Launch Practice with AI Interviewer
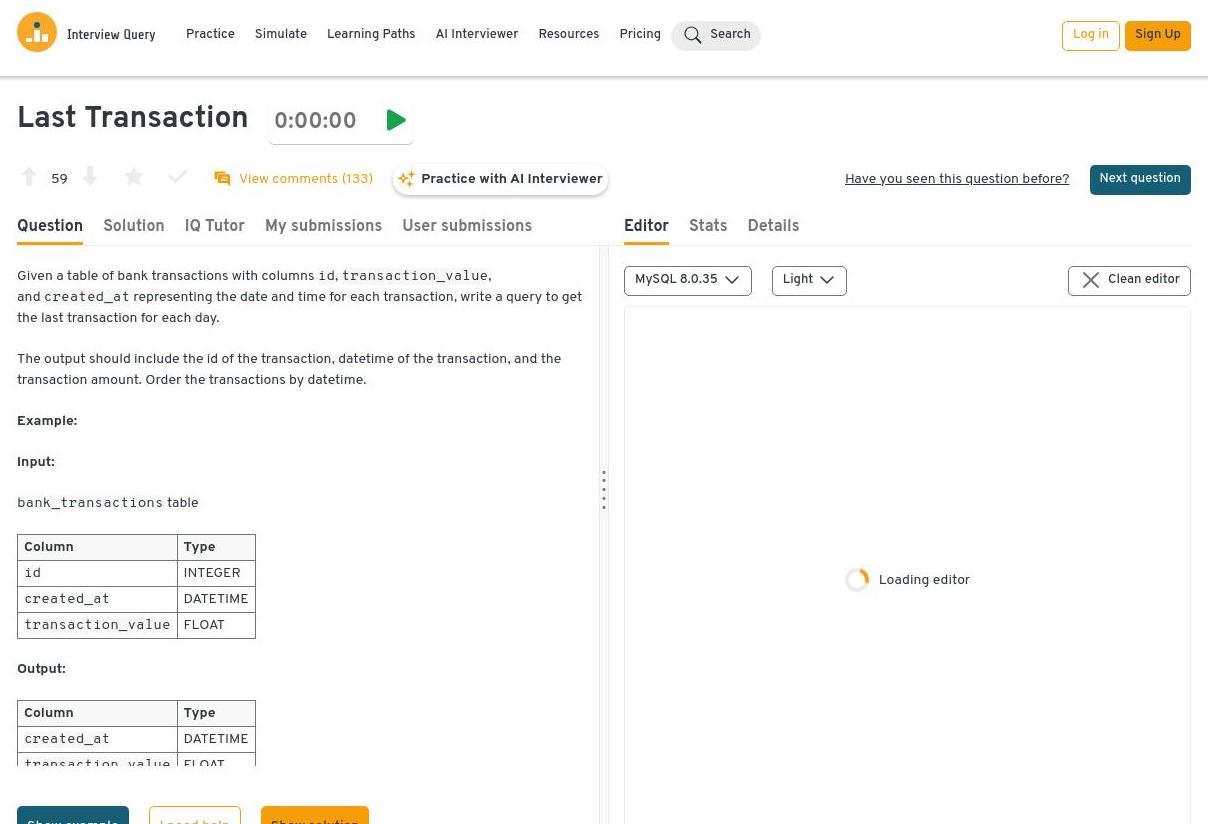The image size is (1208, 824). pos(501,180)
